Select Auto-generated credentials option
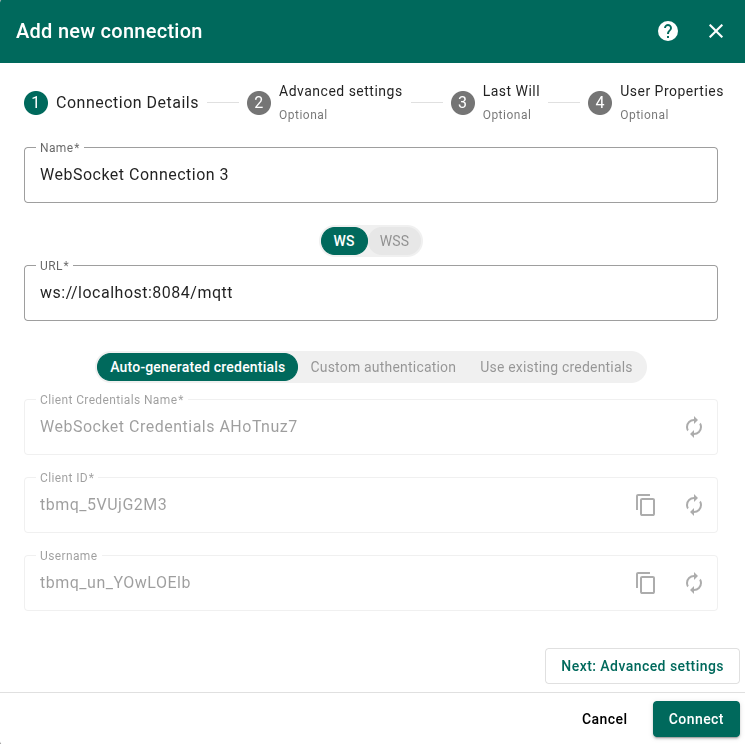The height and width of the screenshot is (744, 745). 197,367
